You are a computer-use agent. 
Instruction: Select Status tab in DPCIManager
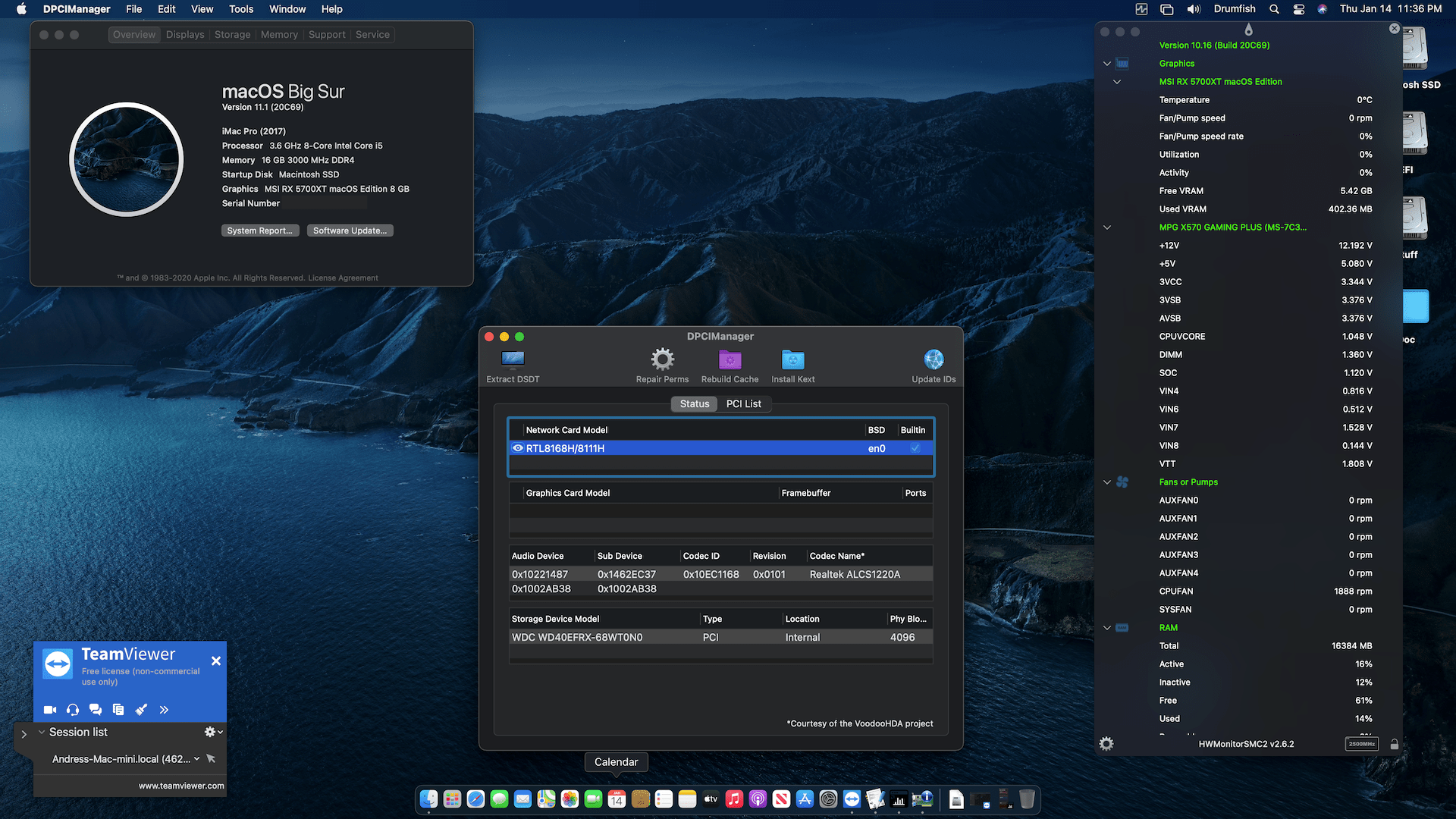695,403
